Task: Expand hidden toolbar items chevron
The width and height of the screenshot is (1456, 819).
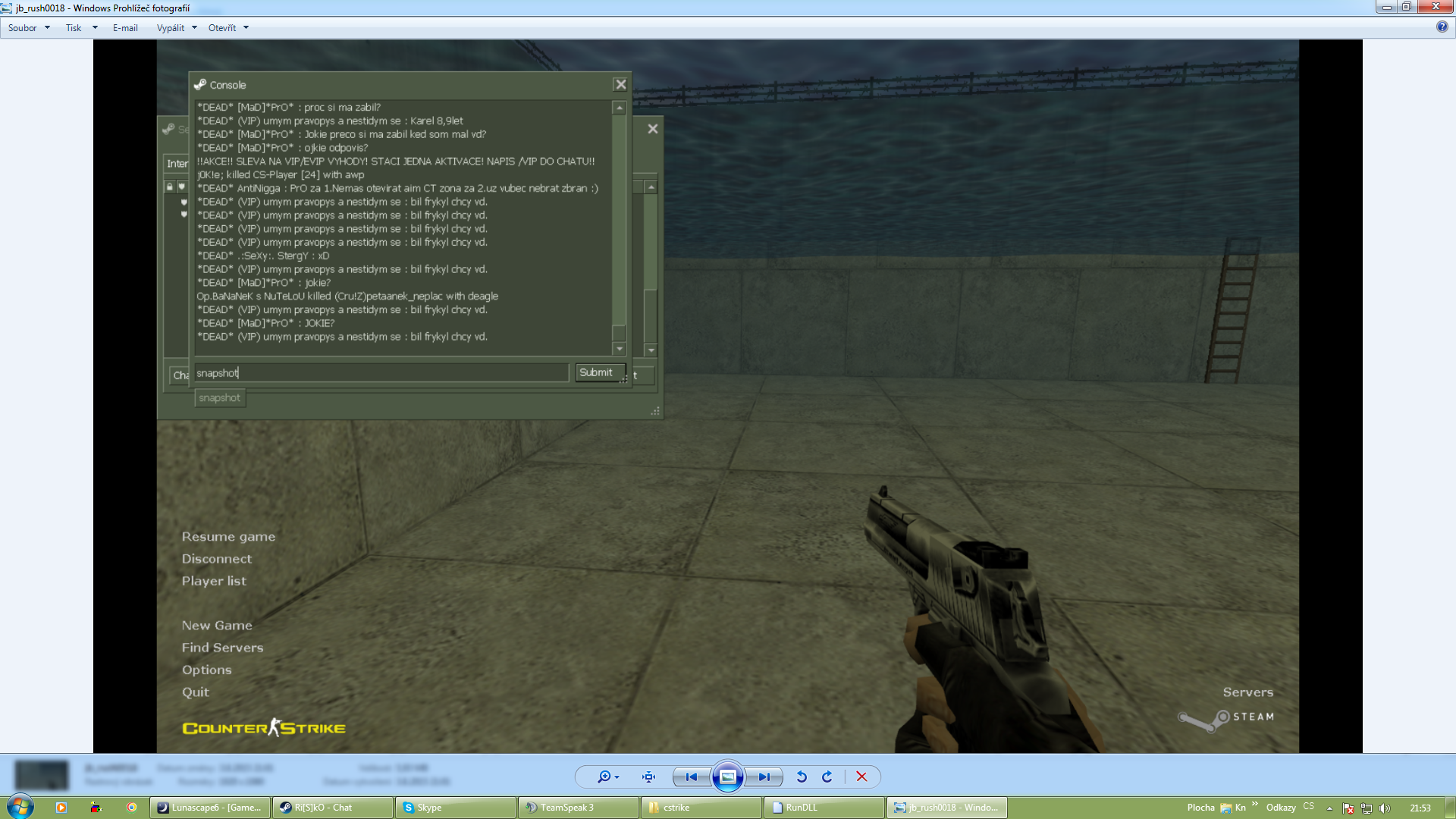Action: tap(1255, 805)
